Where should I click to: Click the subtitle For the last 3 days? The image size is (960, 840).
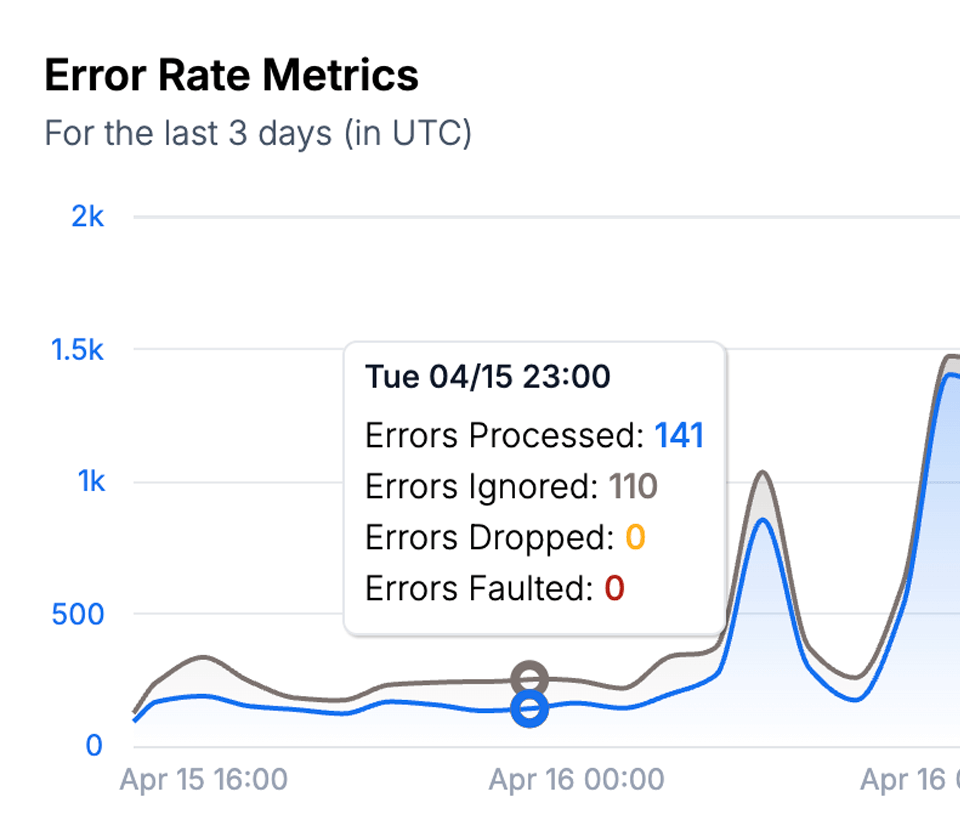coord(258,133)
